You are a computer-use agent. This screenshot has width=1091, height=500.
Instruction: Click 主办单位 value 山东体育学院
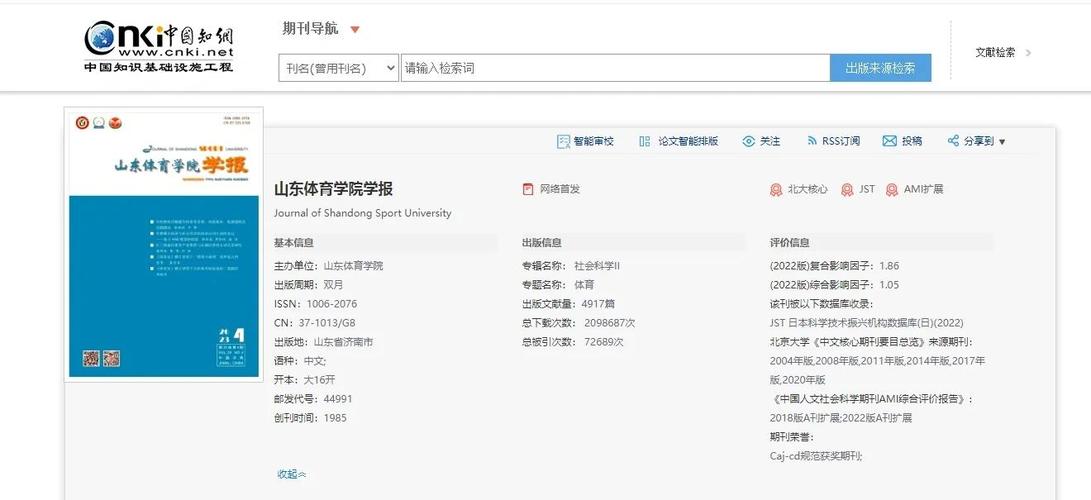(353, 266)
